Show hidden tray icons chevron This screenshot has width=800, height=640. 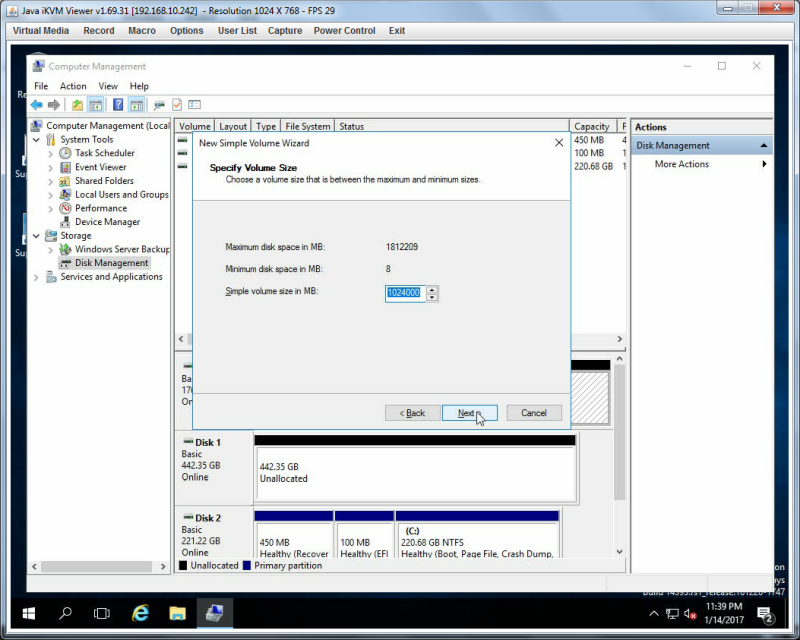pyautogui.click(x=654, y=614)
